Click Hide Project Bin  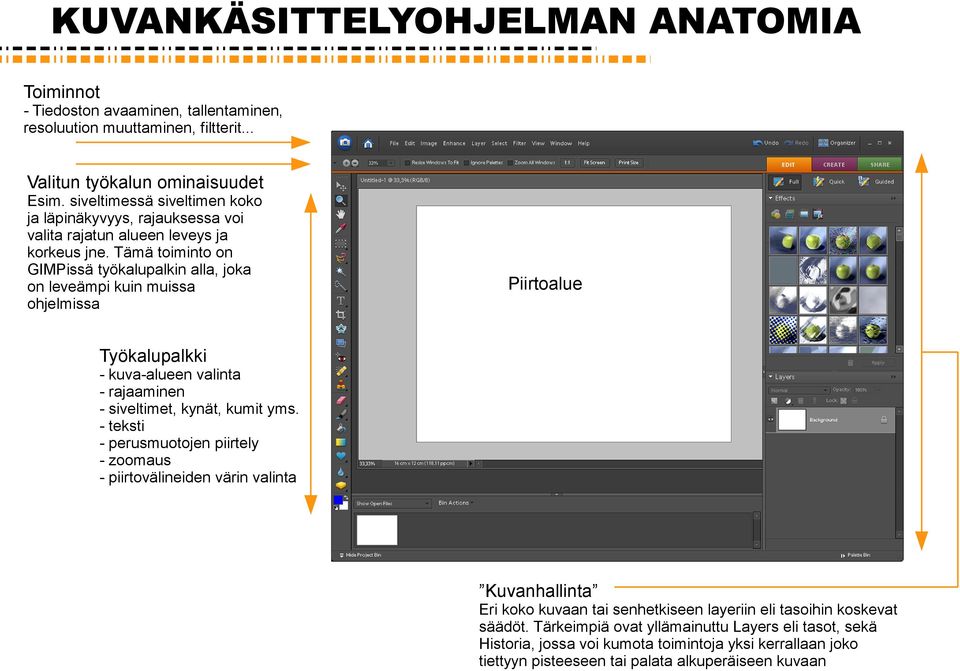[360, 555]
